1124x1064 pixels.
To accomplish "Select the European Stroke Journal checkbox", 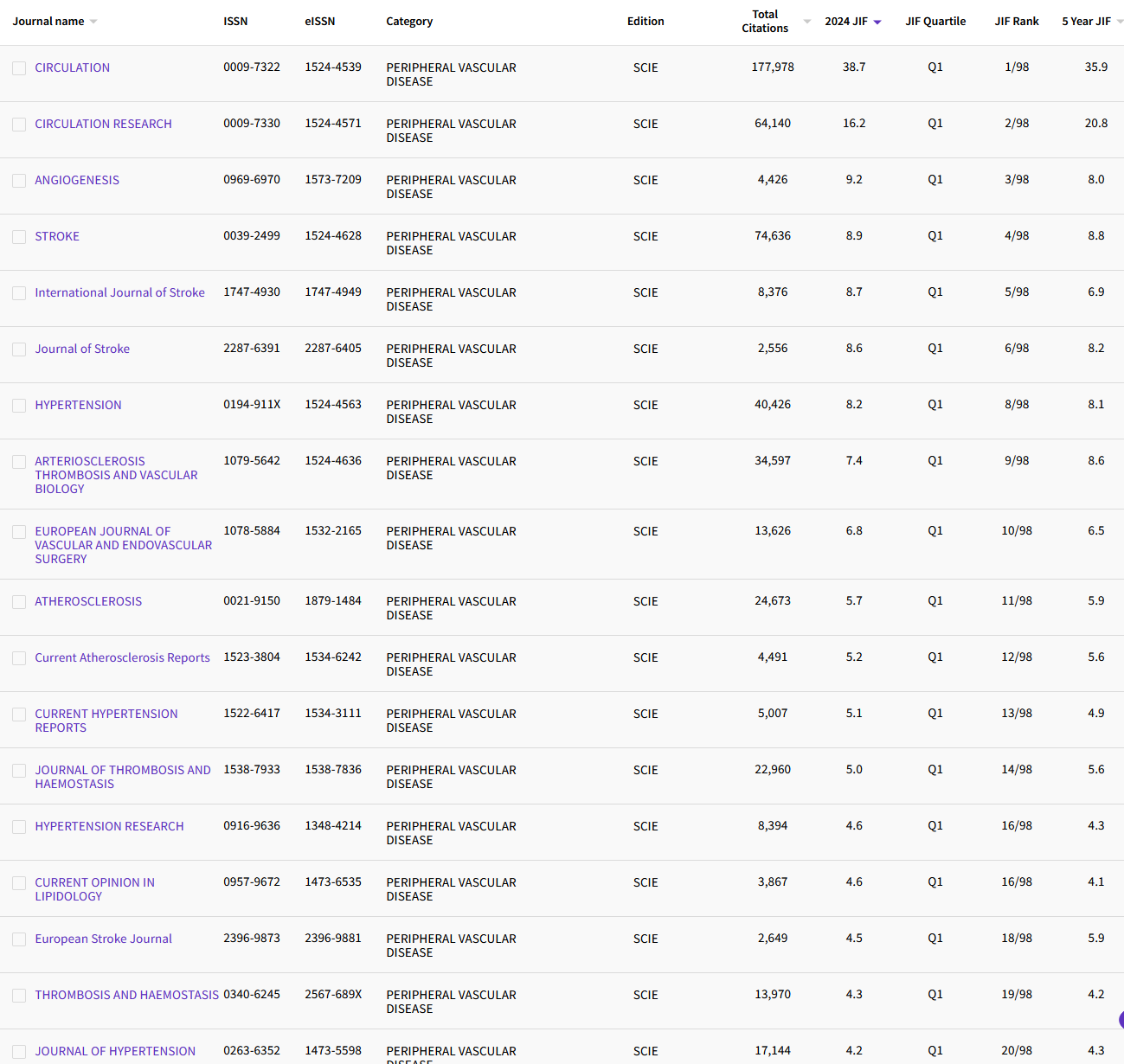I will pyautogui.click(x=19, y=939).
